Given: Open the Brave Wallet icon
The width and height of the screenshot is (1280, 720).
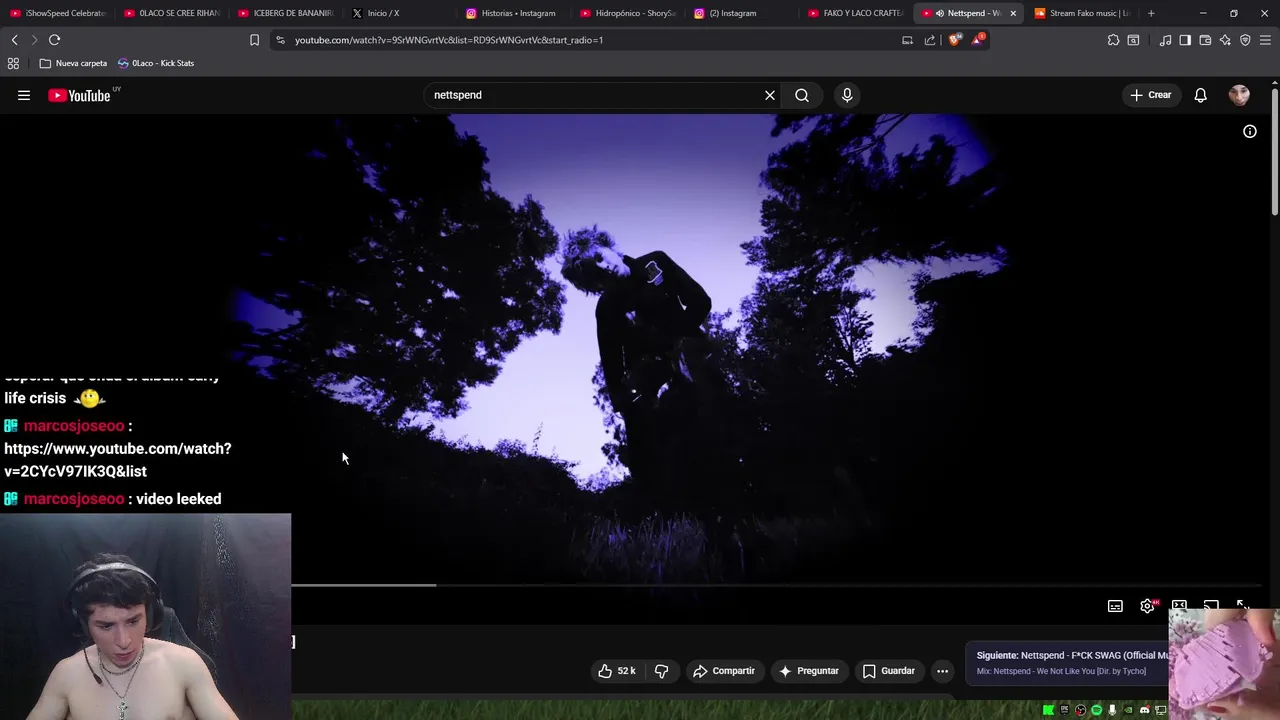Looking at the screenshot, I should (x=1205, y=40).
